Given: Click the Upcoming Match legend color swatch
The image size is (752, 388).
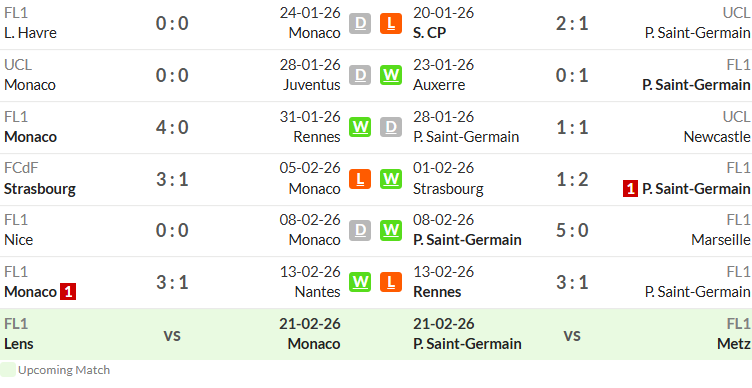Looking at the screenshot, I should (8, 370).
